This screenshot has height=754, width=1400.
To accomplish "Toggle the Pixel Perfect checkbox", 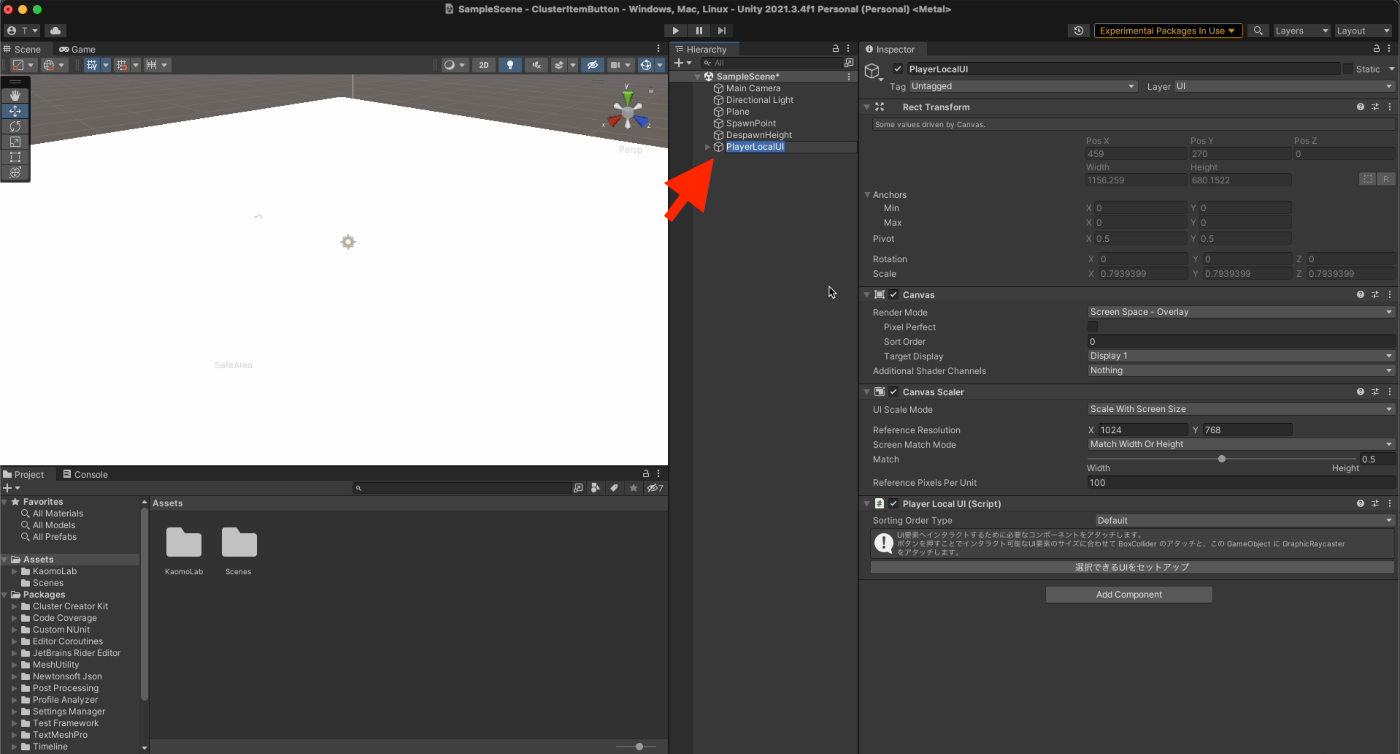I will point(1093,327).
